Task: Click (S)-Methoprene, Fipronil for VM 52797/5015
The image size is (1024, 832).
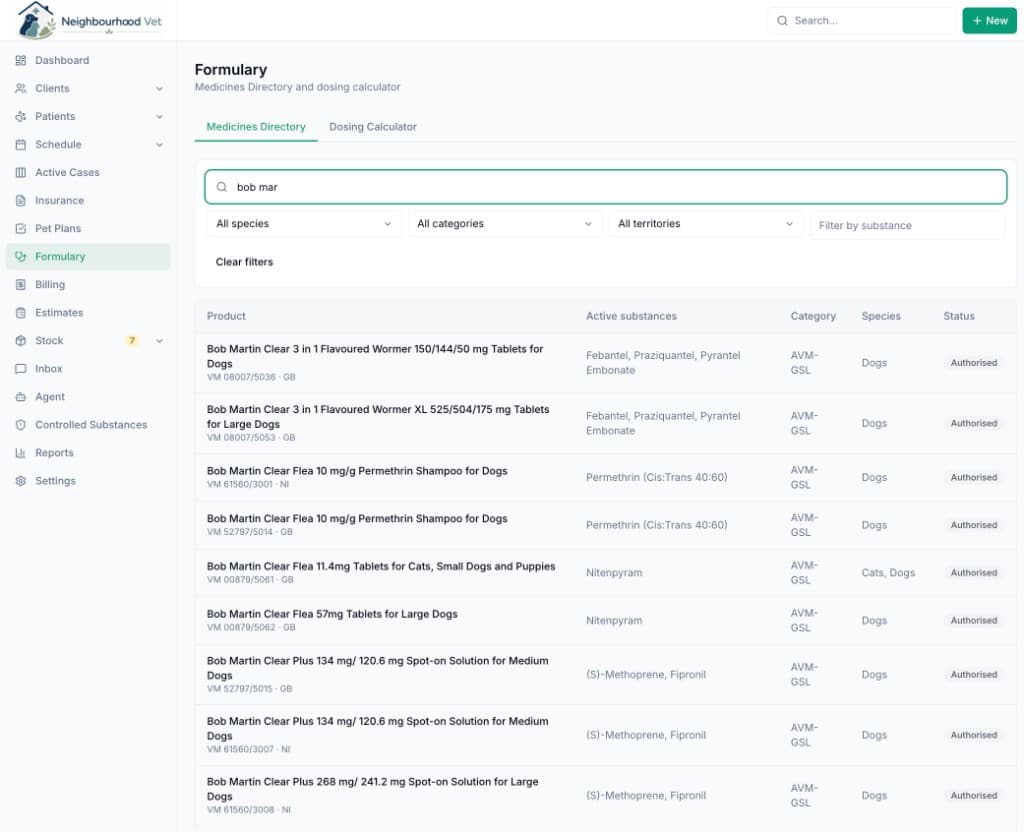Action: pos(646,675)
